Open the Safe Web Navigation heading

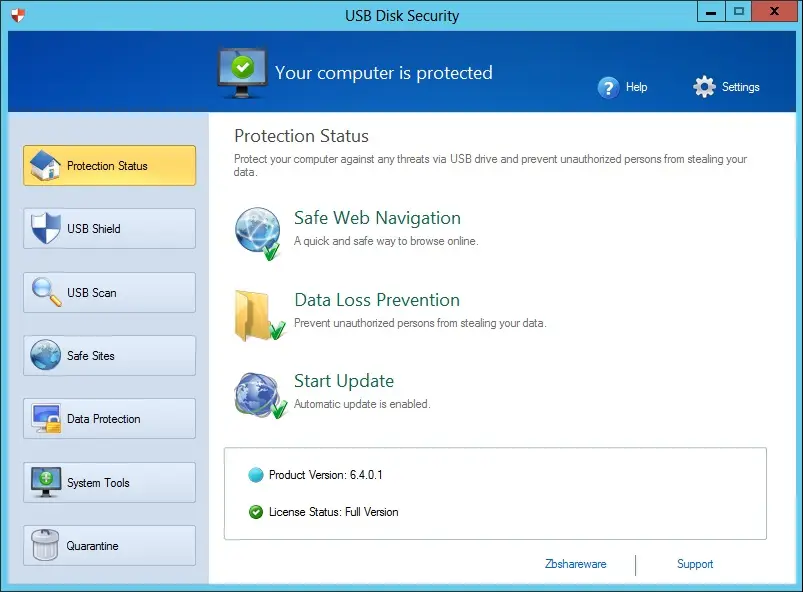pyautogui.click(x=377, y=218)
